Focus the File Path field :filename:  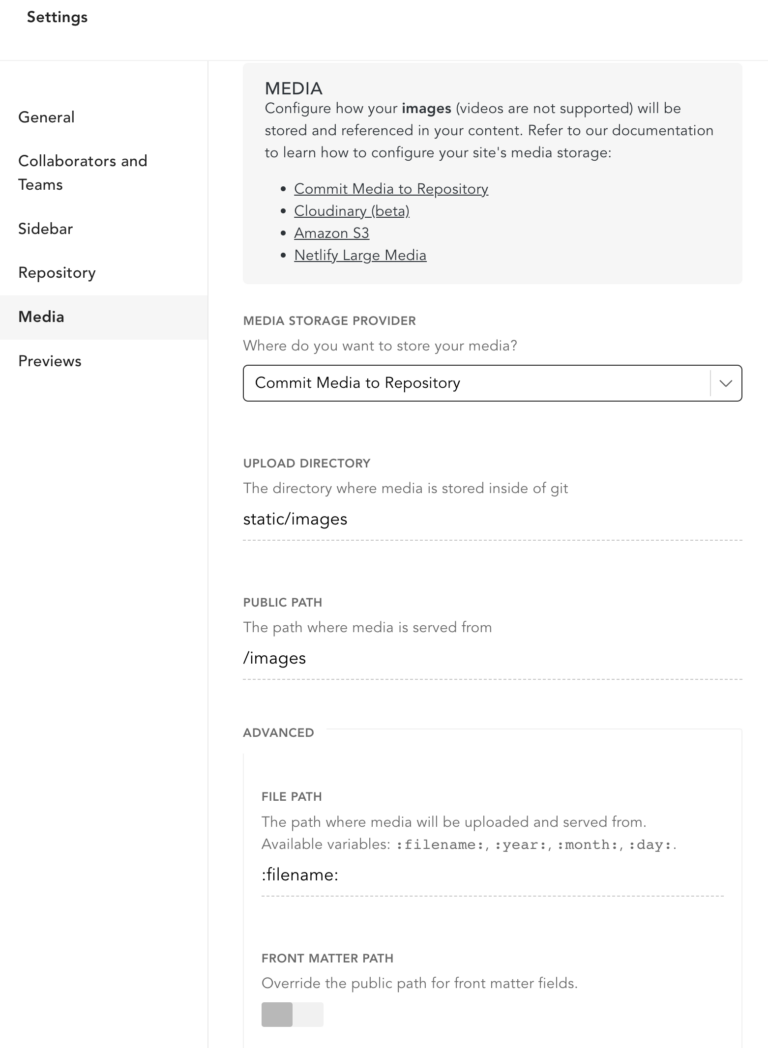pyautogui.click(x=492, y=876)
